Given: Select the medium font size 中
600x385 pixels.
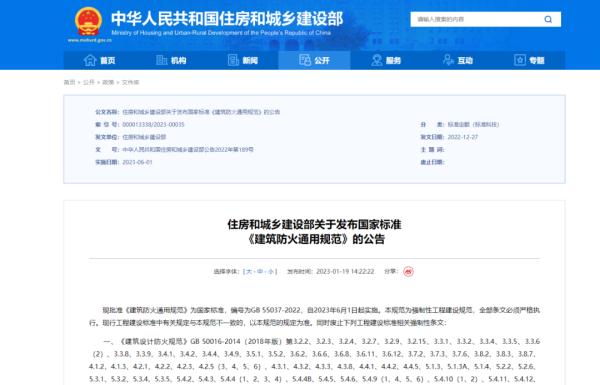Looking at the screenshot, I should tap(260, 271).
